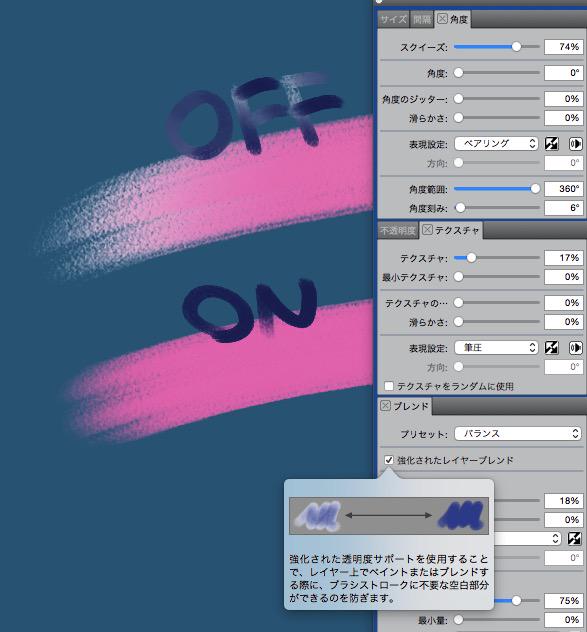Click invert expression icon beside 筆圧 dropdown
587x632 pixels.
(552, 347)
